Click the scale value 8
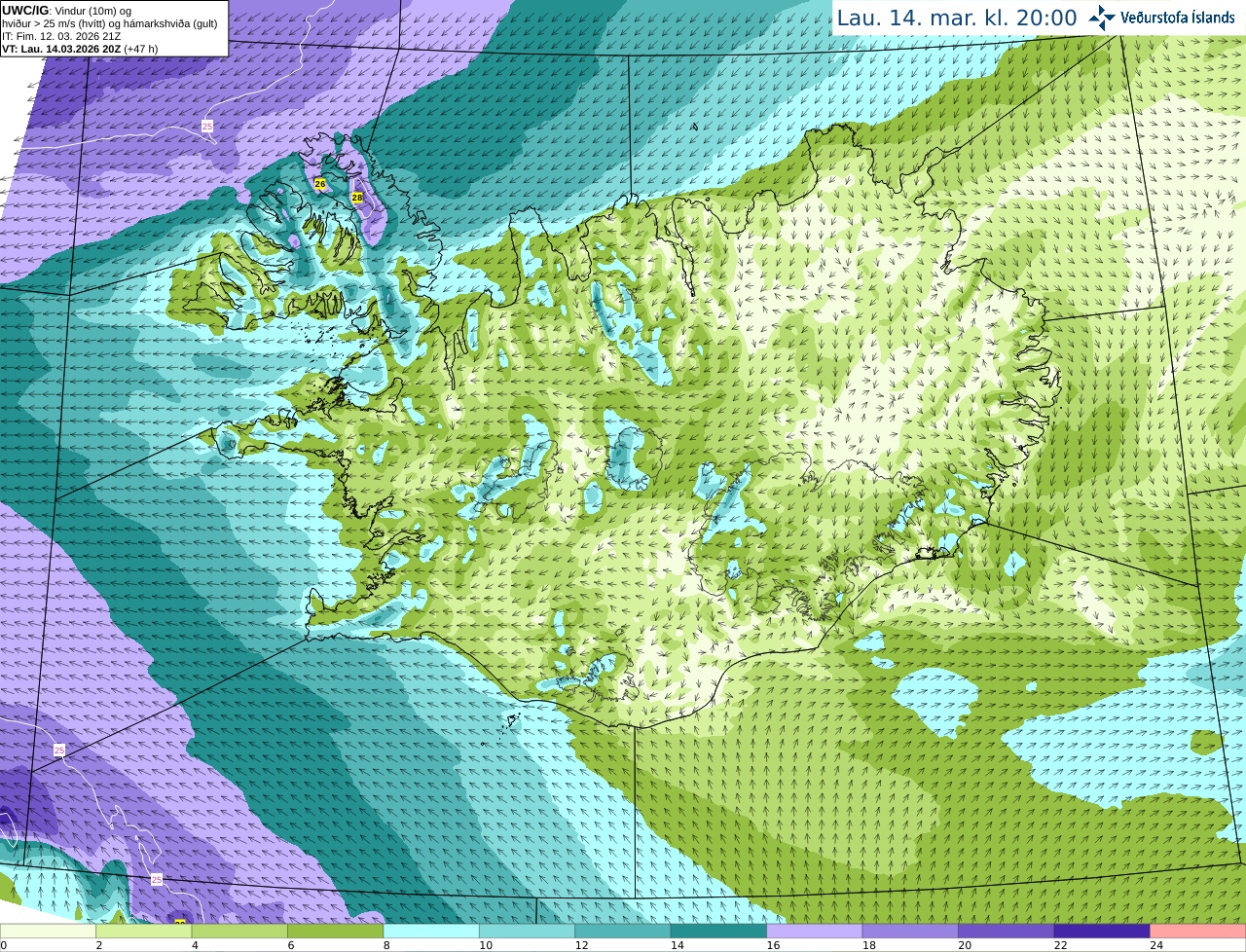This screenshot has width=1246, height=952. pos(386,945)
